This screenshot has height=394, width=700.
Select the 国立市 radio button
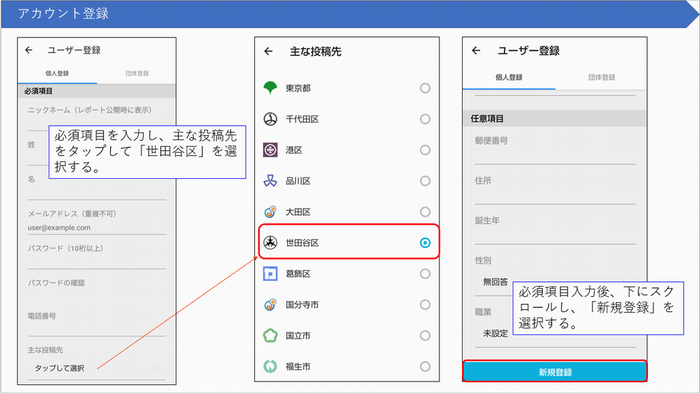[425, 335]
